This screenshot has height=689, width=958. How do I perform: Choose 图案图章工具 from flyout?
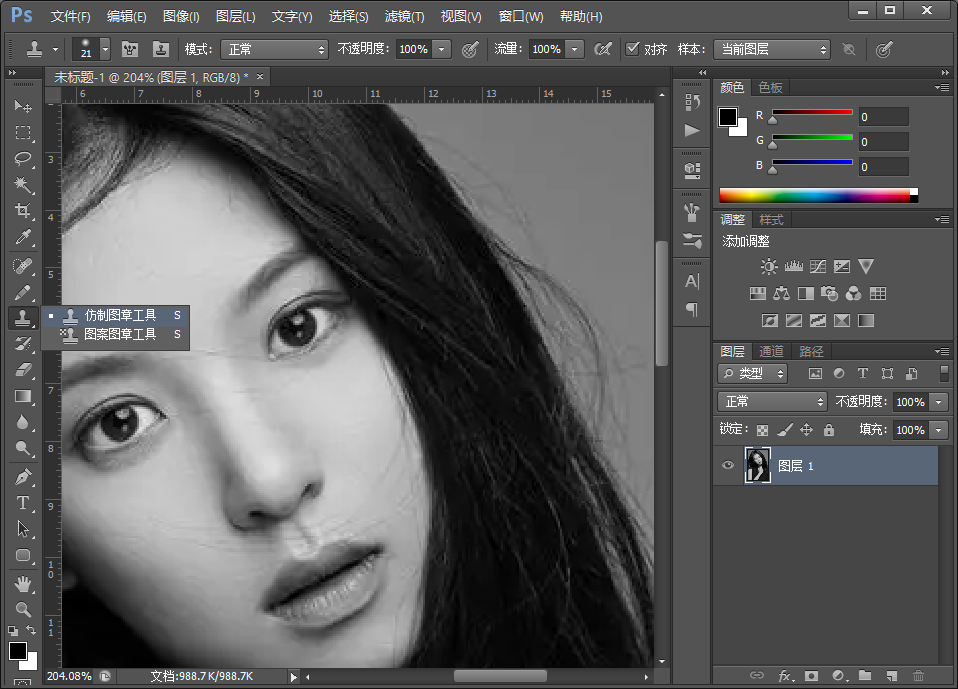[x=116, y=335]
